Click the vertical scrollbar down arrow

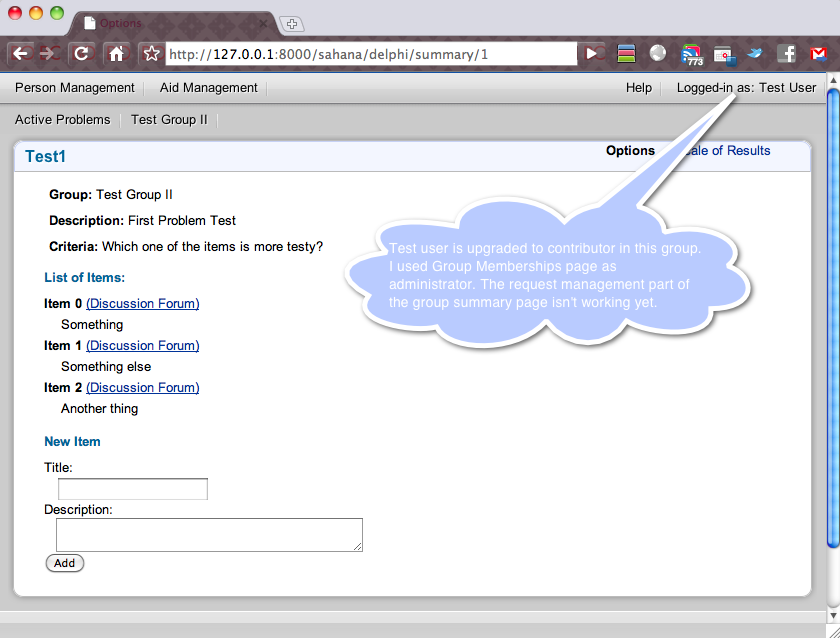point(833,615)
